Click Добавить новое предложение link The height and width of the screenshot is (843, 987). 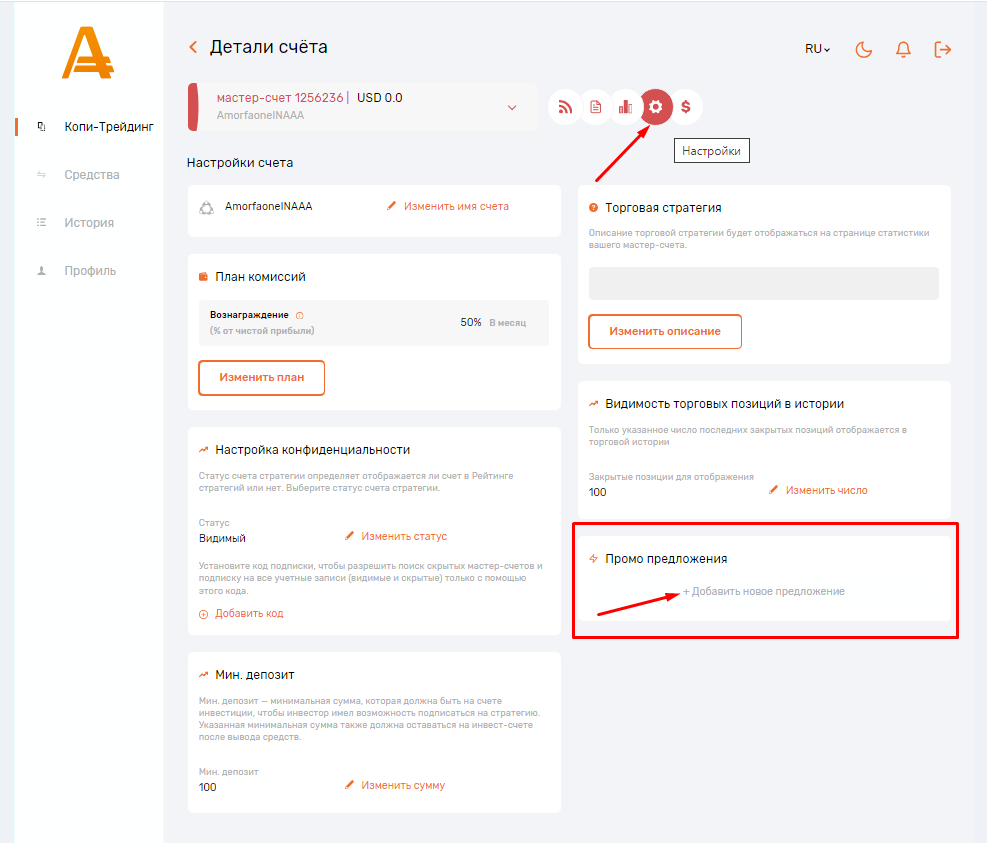pos(764,591)
